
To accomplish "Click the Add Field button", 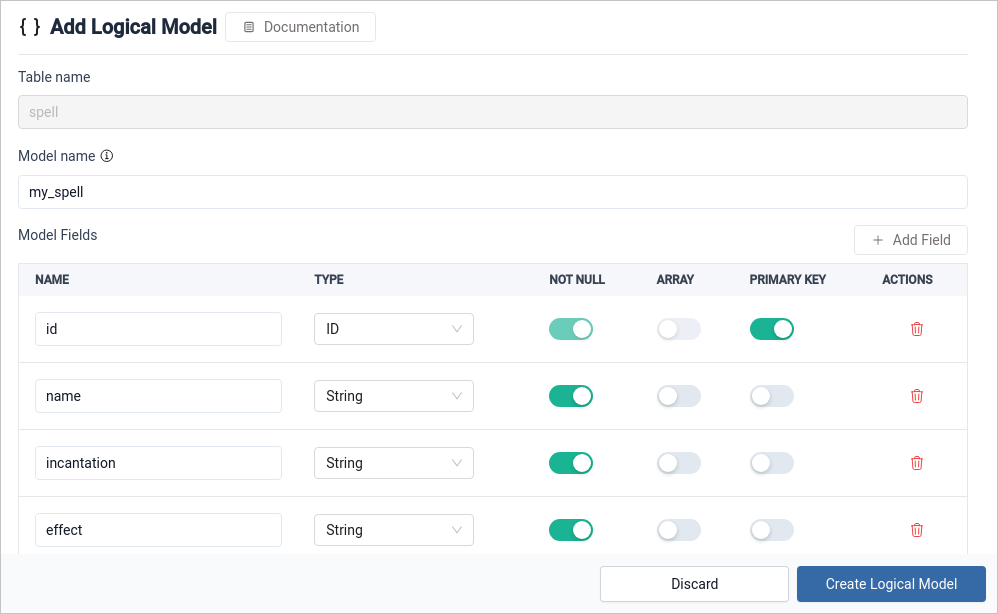I will click(x=910, y=240).
